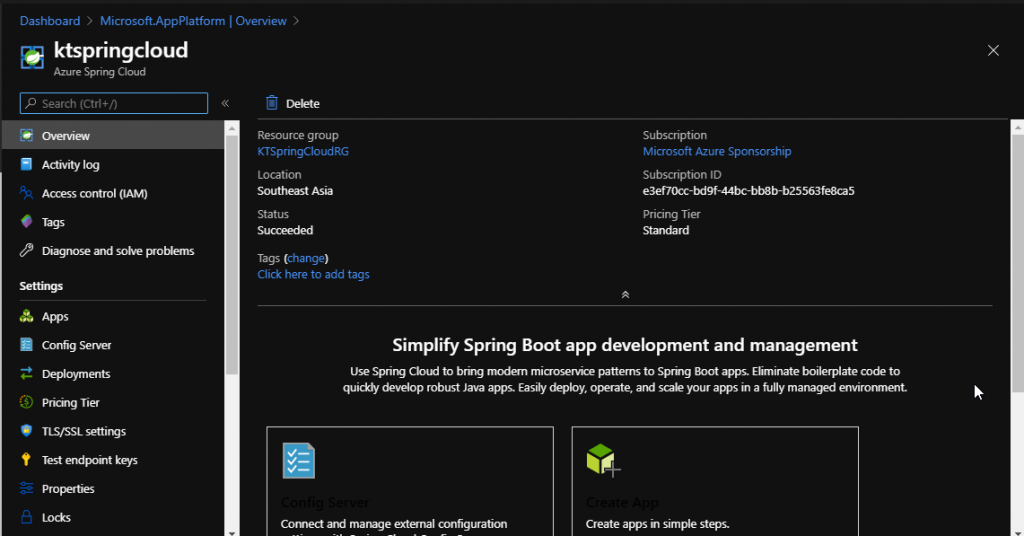Click the Access control (IAM) icon
1024x536 pixels.
(x=27, y=194)
